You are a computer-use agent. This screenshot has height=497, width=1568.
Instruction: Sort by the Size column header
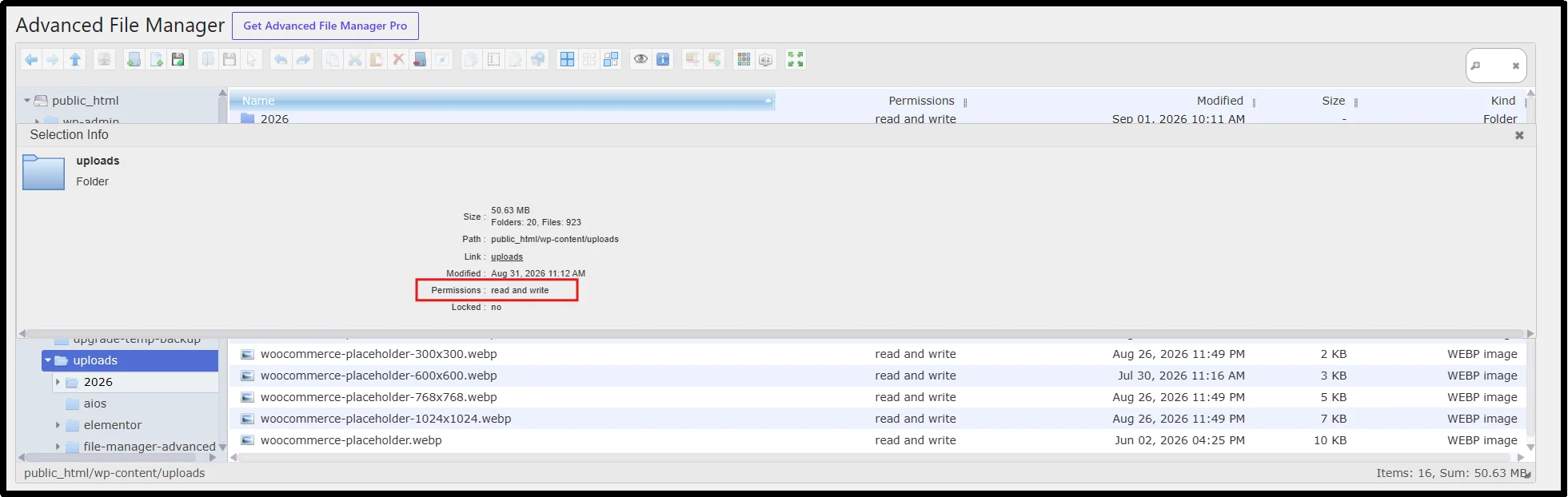coord(1333,101)
